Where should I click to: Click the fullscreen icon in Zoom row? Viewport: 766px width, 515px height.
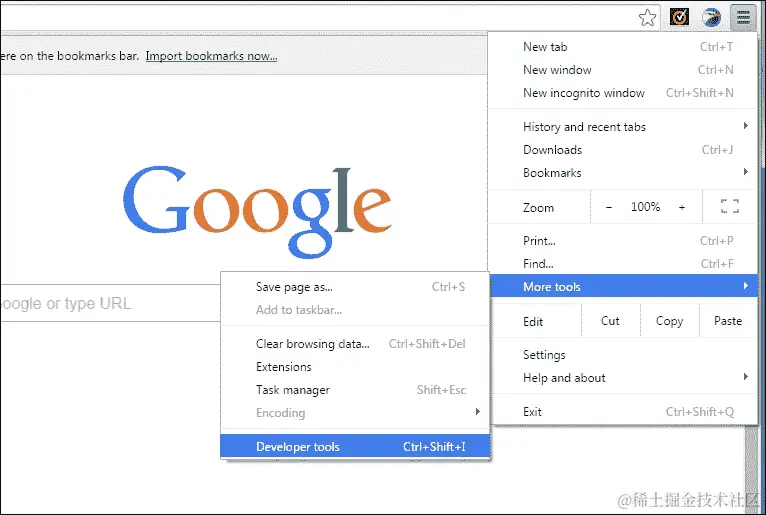pyautogui.click(x=730, y=207)
